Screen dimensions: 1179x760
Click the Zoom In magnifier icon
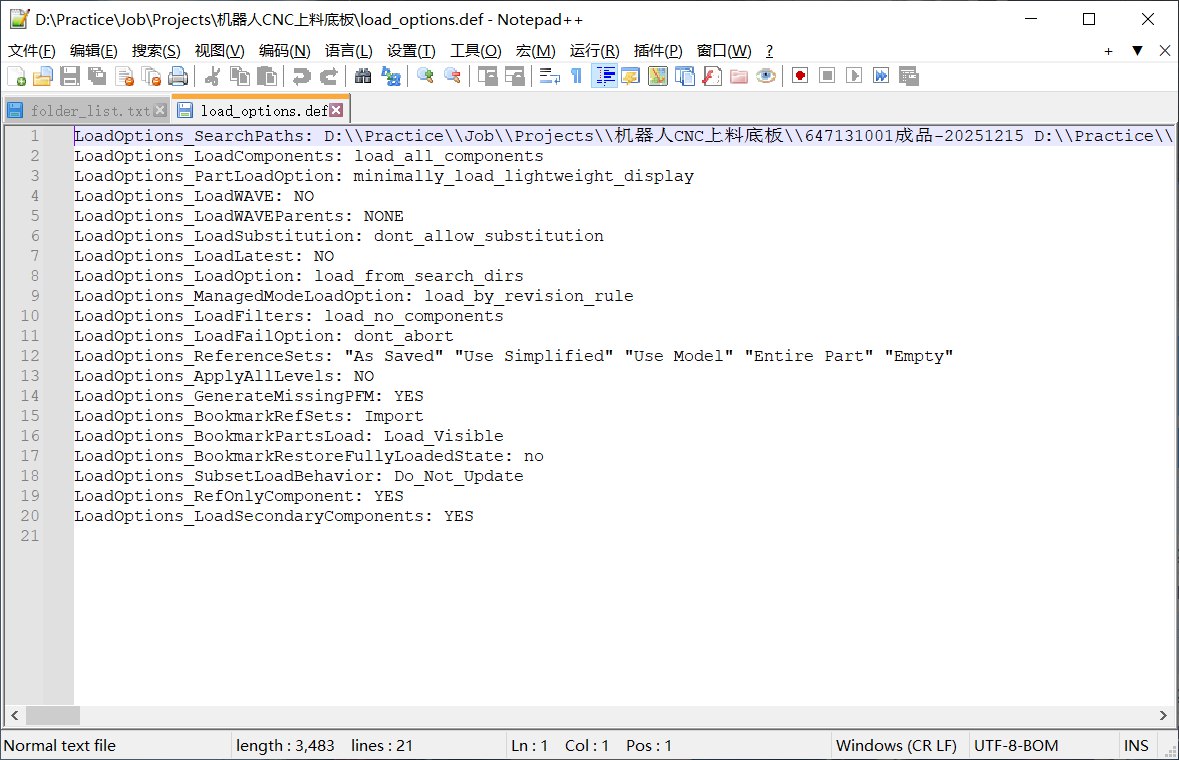coord(425,76)
